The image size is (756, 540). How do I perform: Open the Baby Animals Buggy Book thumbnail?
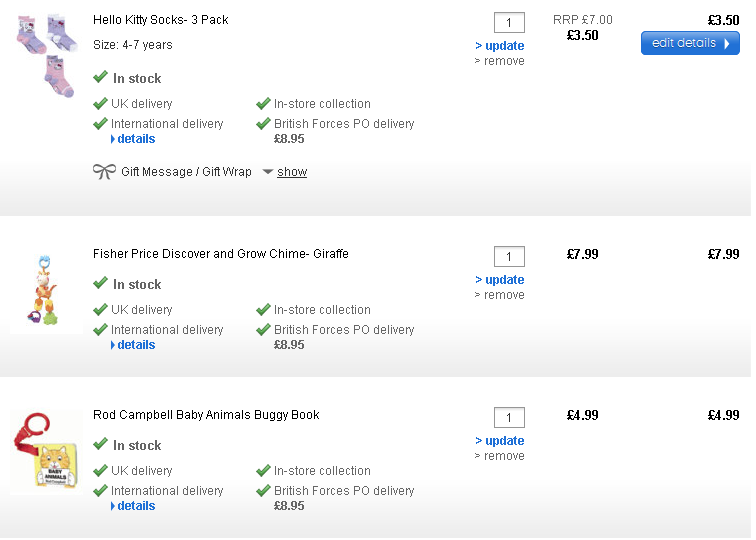pyautogui.click(x=44, y=452)
